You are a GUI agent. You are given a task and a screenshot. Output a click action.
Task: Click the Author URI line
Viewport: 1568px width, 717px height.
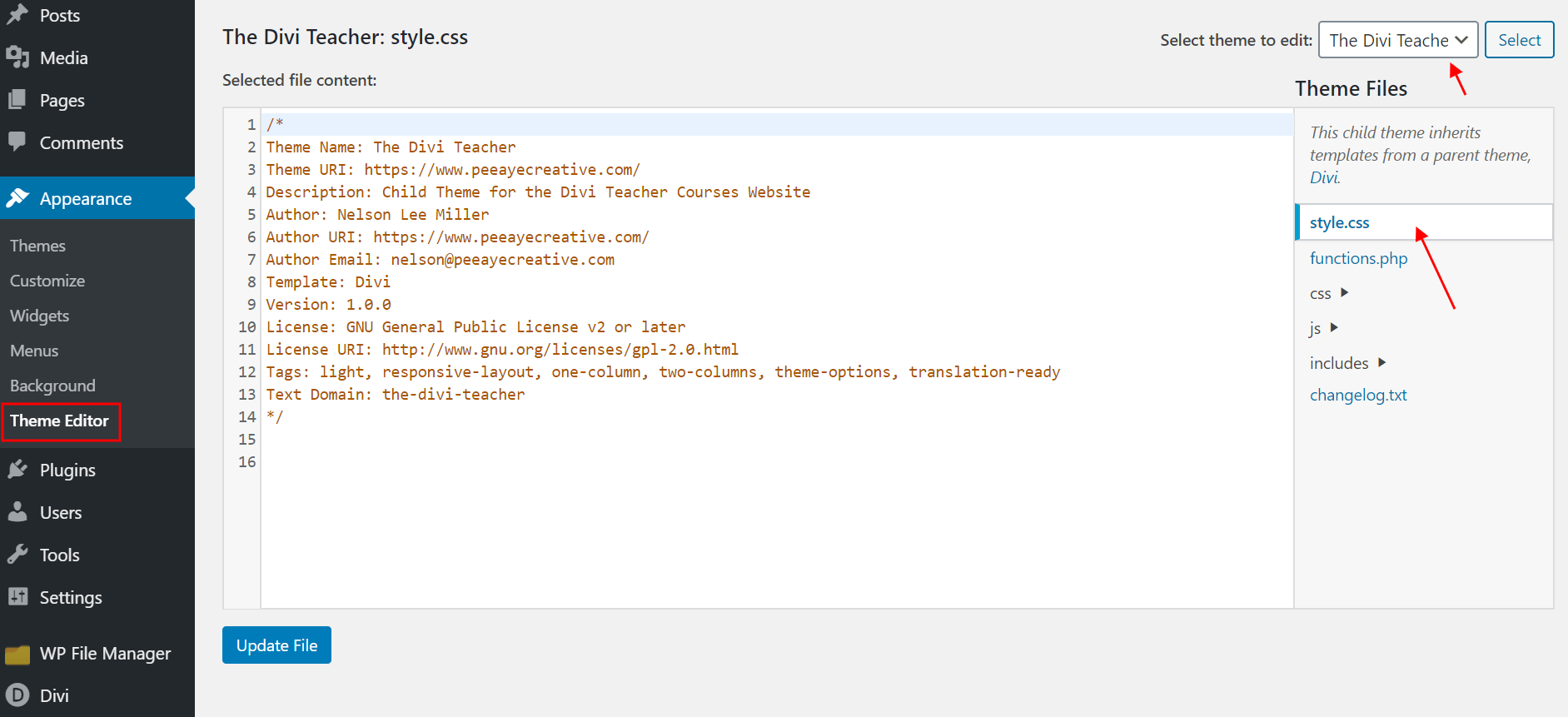click(x=457, y=237)
